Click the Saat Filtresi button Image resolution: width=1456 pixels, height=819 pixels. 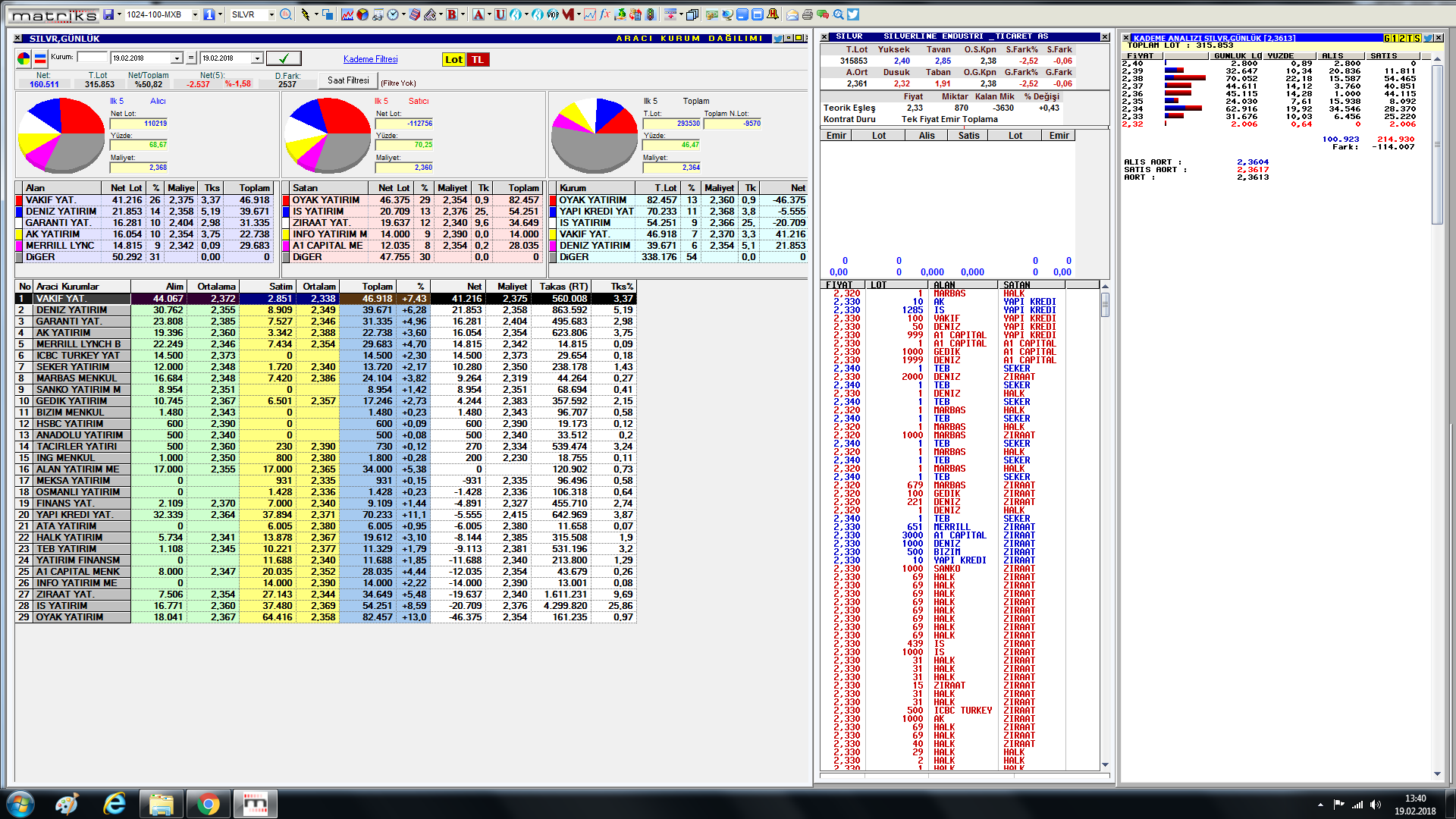(x=348, y=80)
